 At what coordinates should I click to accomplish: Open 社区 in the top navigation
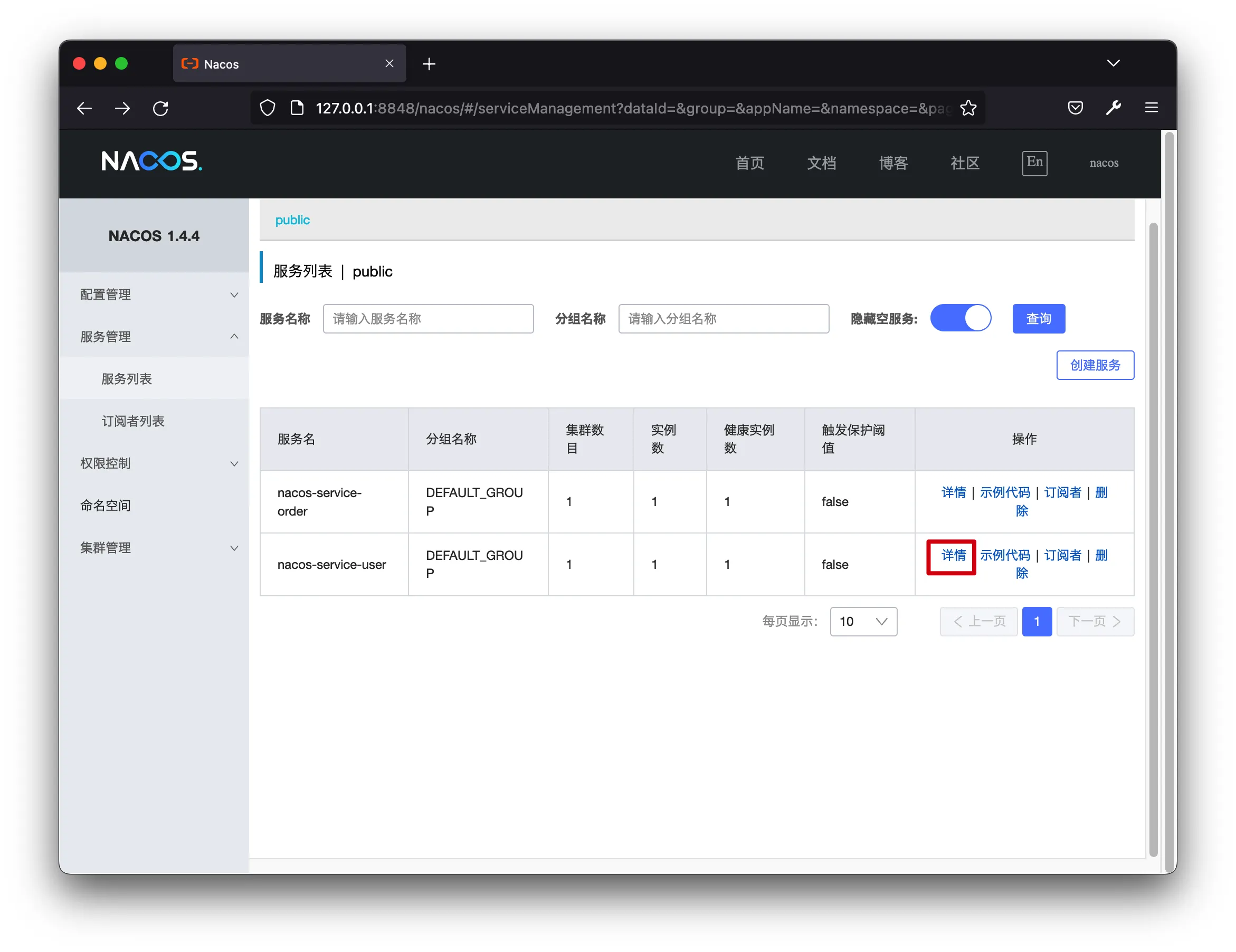(x=965, y=163)
